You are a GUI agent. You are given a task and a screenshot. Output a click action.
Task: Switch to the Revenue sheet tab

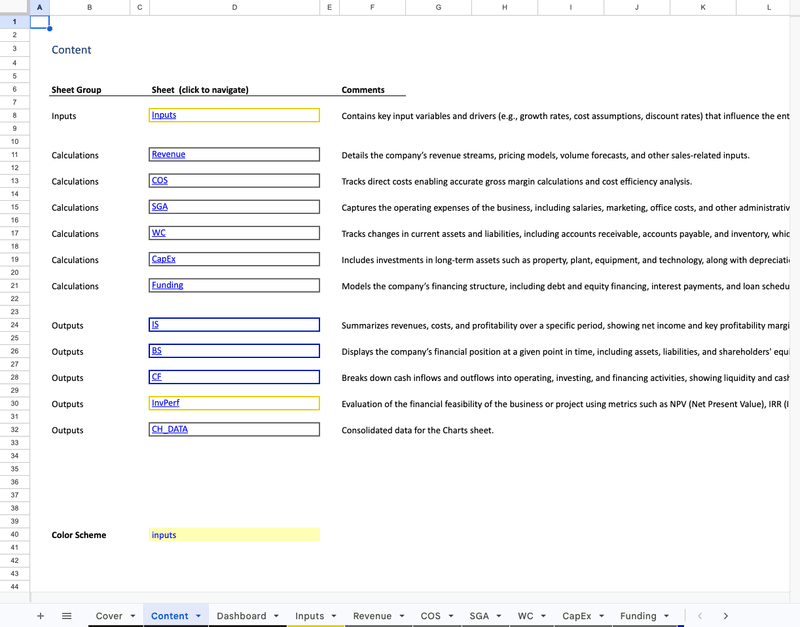(x=372, y=616)
